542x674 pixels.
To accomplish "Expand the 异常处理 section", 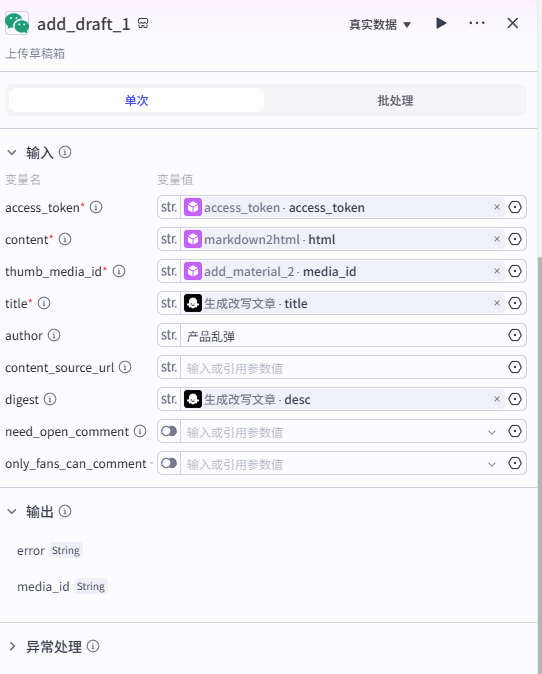I will [x=12, y=646].
